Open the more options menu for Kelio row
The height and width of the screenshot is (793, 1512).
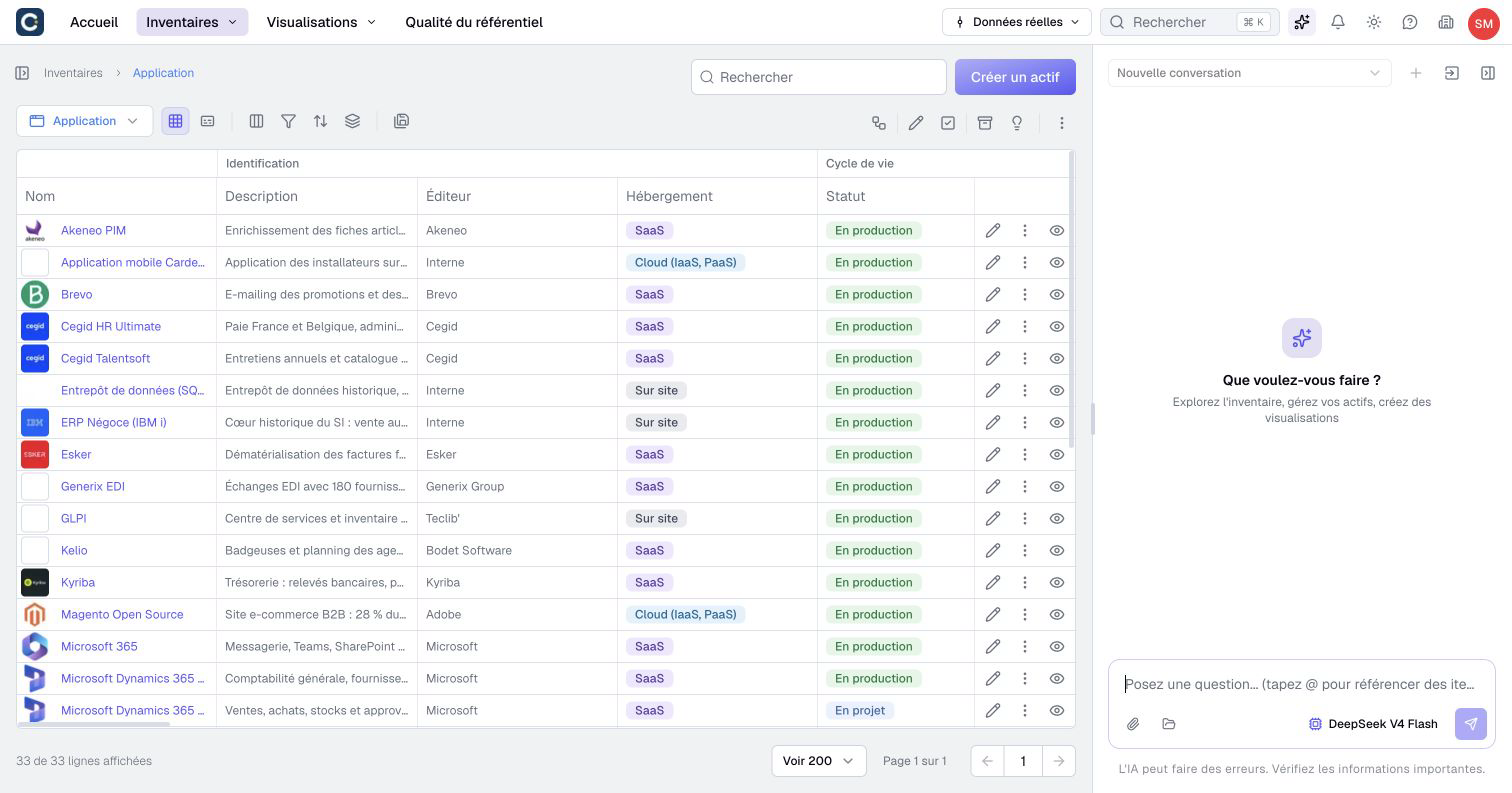tap(1024, 550)
